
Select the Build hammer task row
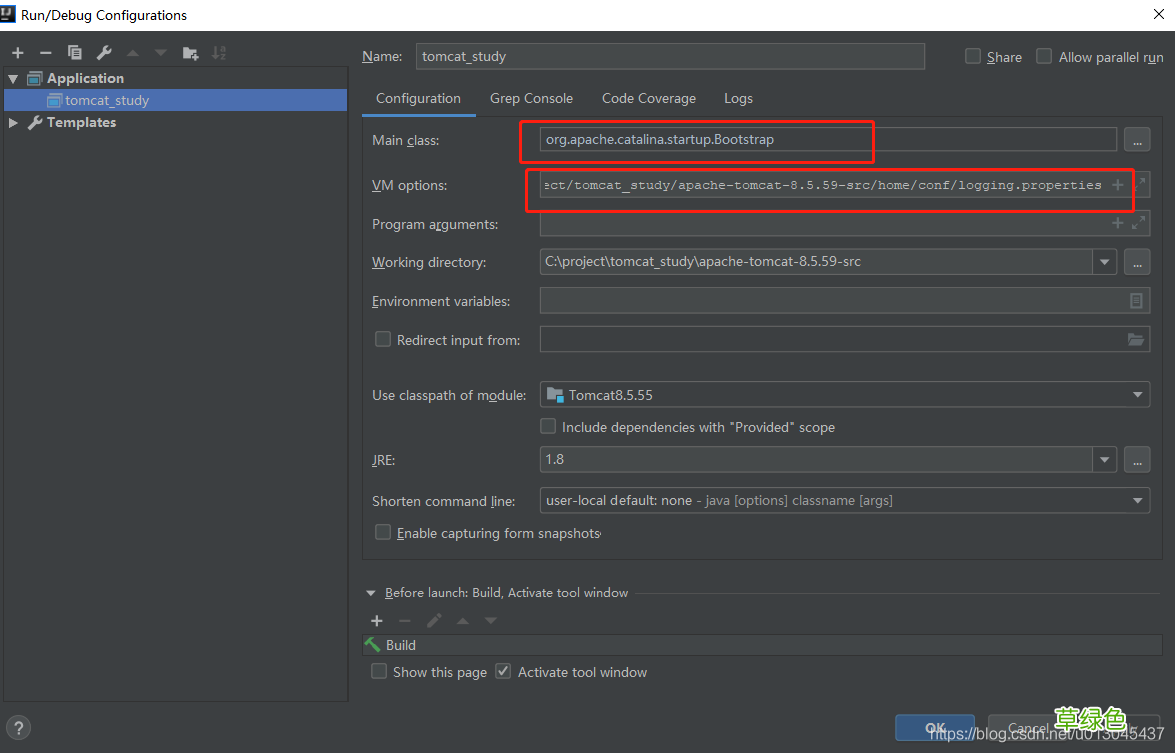click(762, 645)
